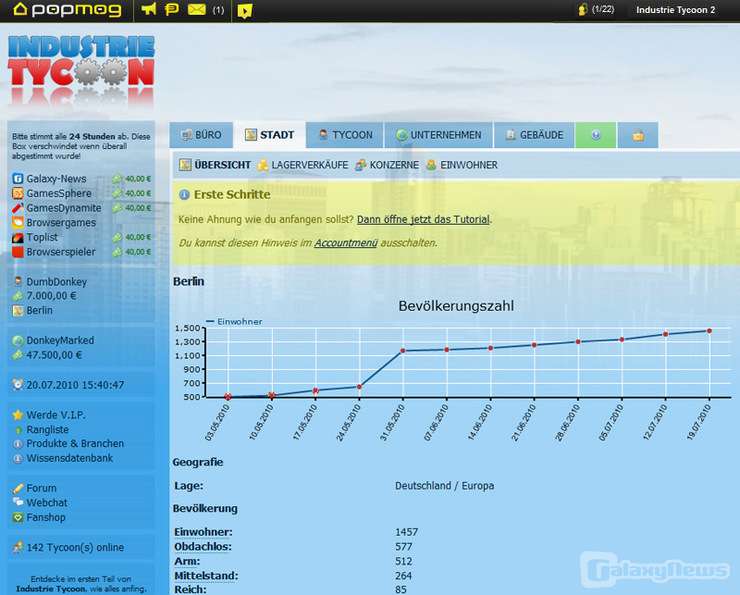Open the mail envelope icon
This screenshot has height=595, width=740.
(x=196, y=9)
